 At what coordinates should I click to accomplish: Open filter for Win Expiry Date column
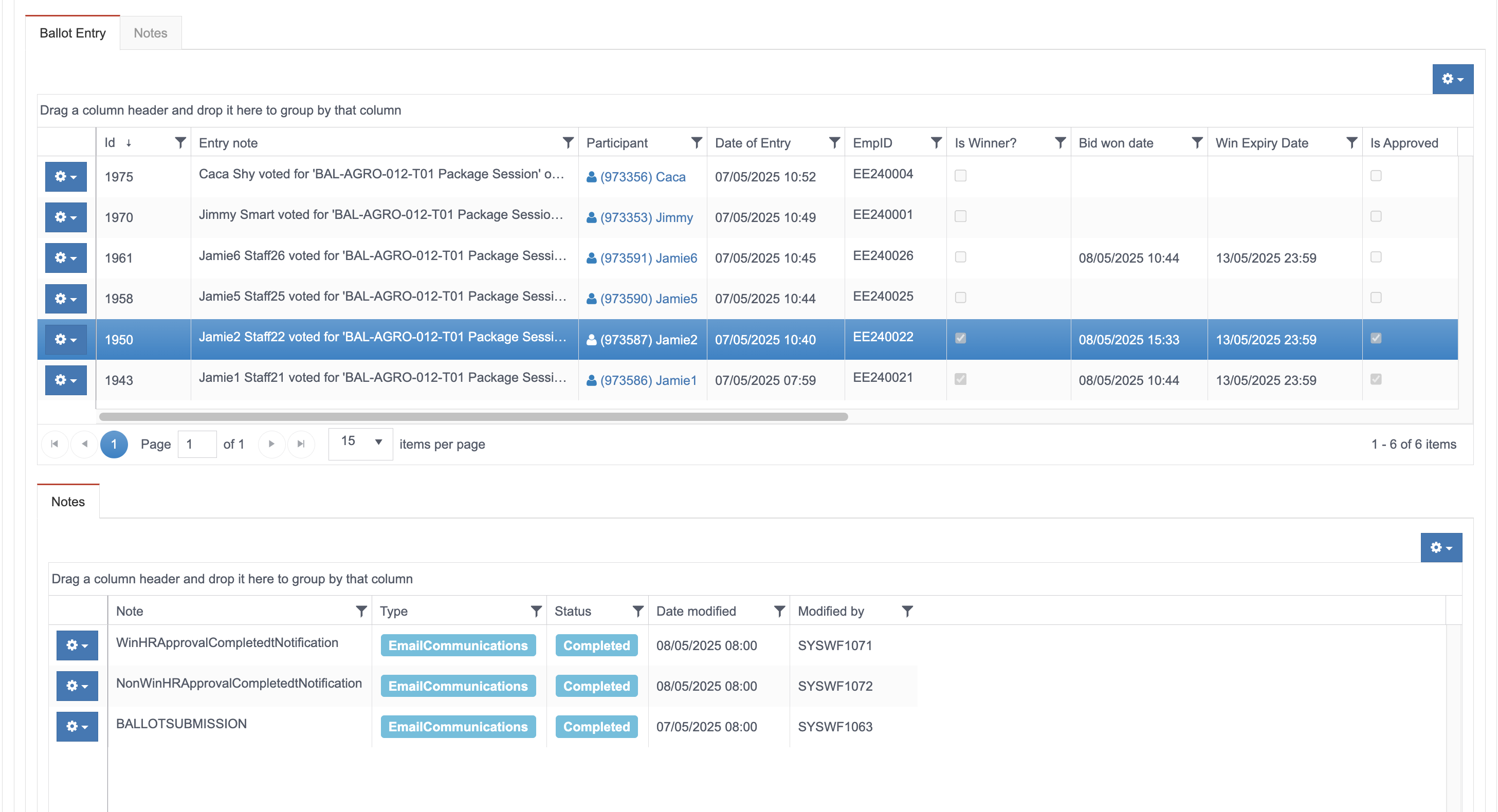pyautogui.click(x=1351, y=142)
